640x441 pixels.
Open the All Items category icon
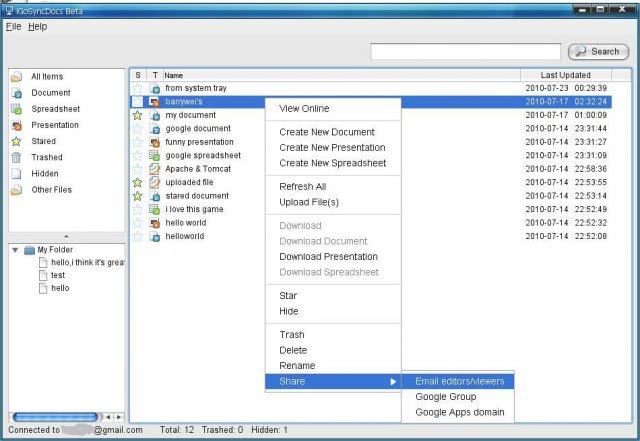[x=16, y=76]
